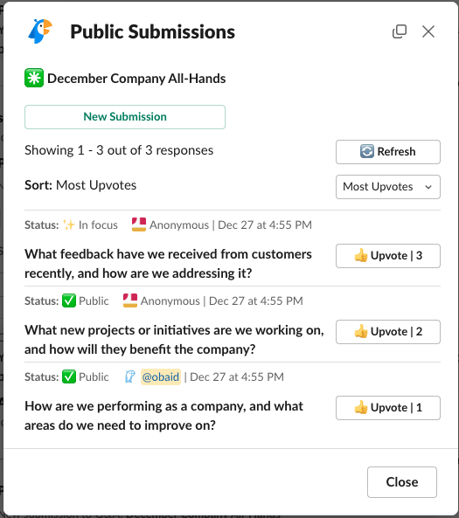The height and width of the screenshot is (518, 459).
Task: Upvote the company performance question
Action: 388,408
